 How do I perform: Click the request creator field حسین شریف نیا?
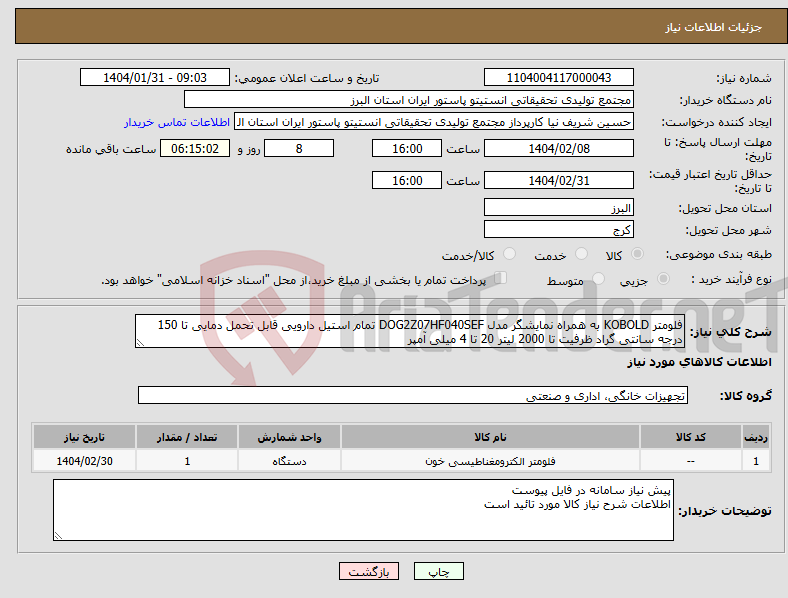[434, 122]
